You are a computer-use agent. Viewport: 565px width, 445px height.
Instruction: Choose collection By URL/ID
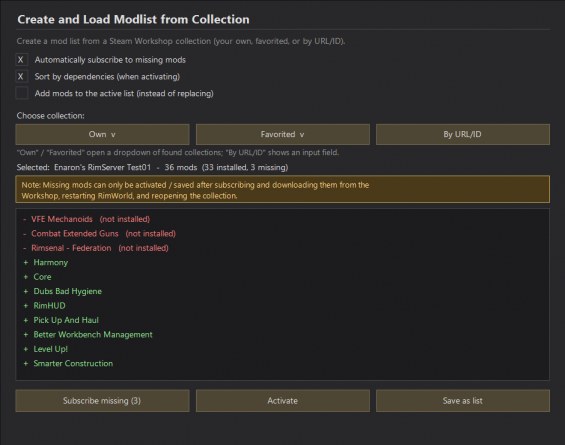click(463, 134)
